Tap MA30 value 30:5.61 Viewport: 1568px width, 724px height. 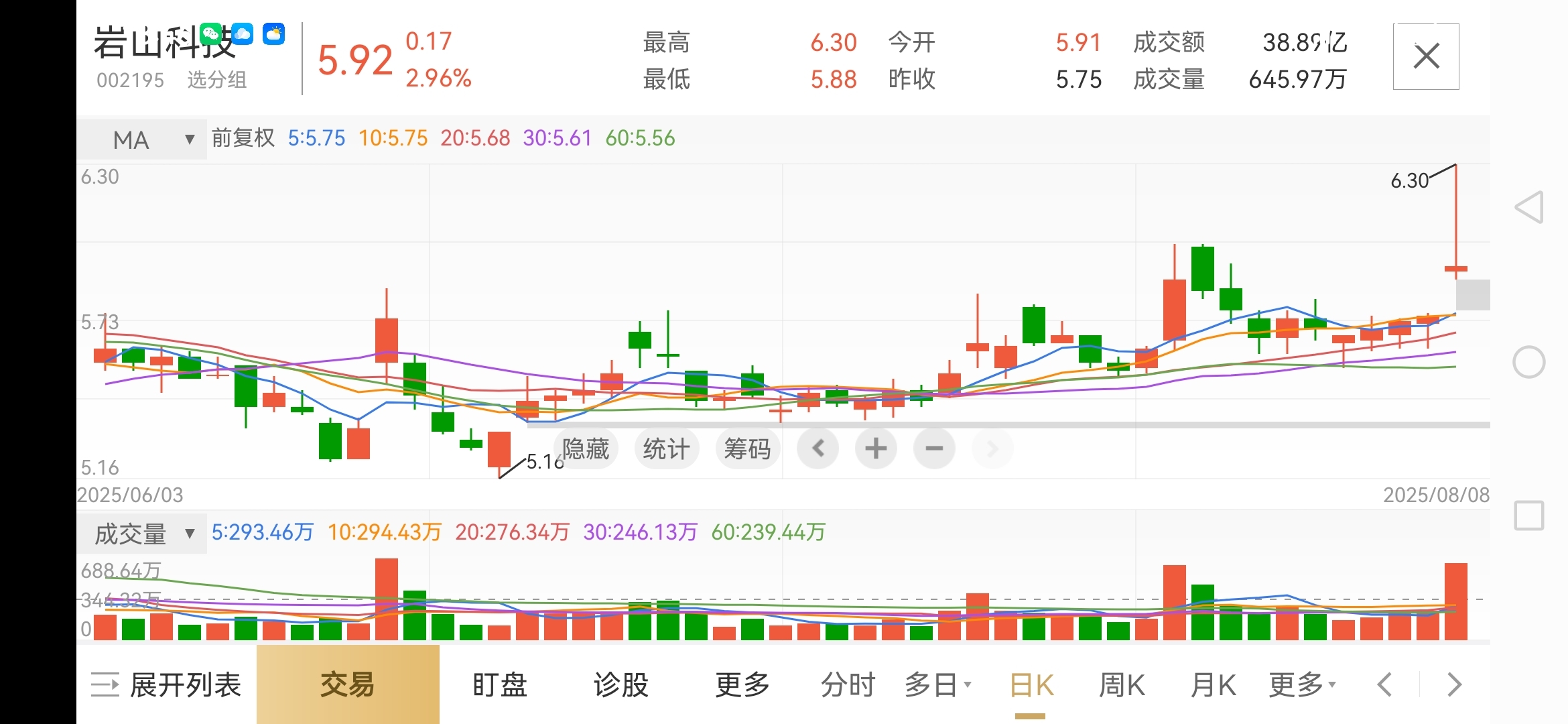click(558, 138)
